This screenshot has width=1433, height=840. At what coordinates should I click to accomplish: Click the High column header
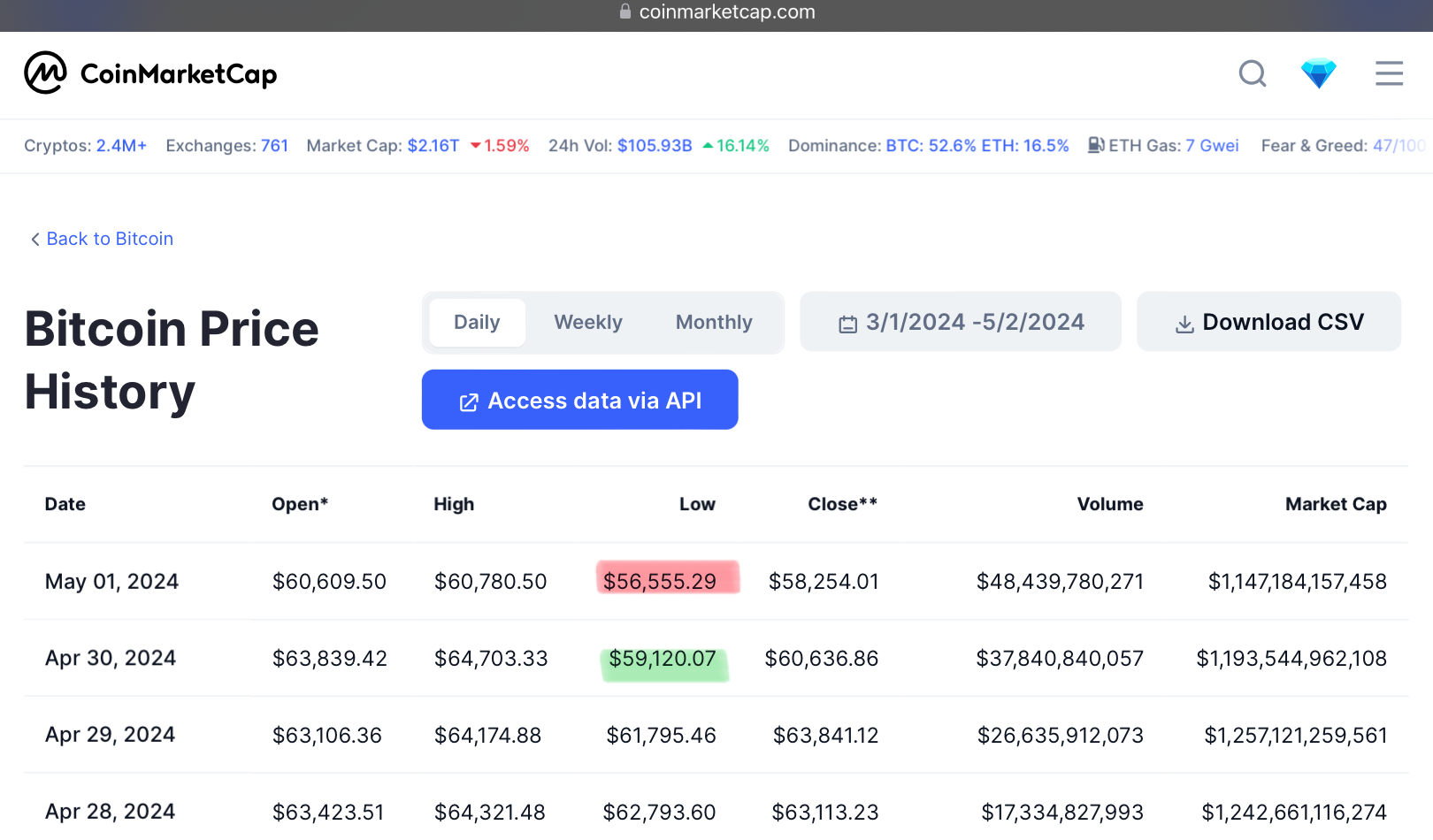454,504
